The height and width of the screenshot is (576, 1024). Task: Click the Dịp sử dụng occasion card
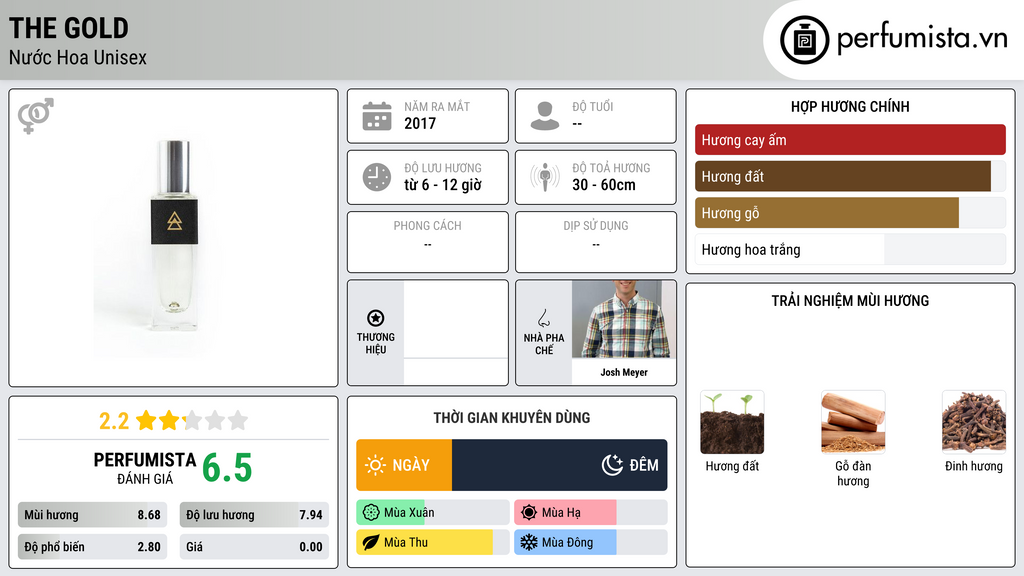point(596,242)
